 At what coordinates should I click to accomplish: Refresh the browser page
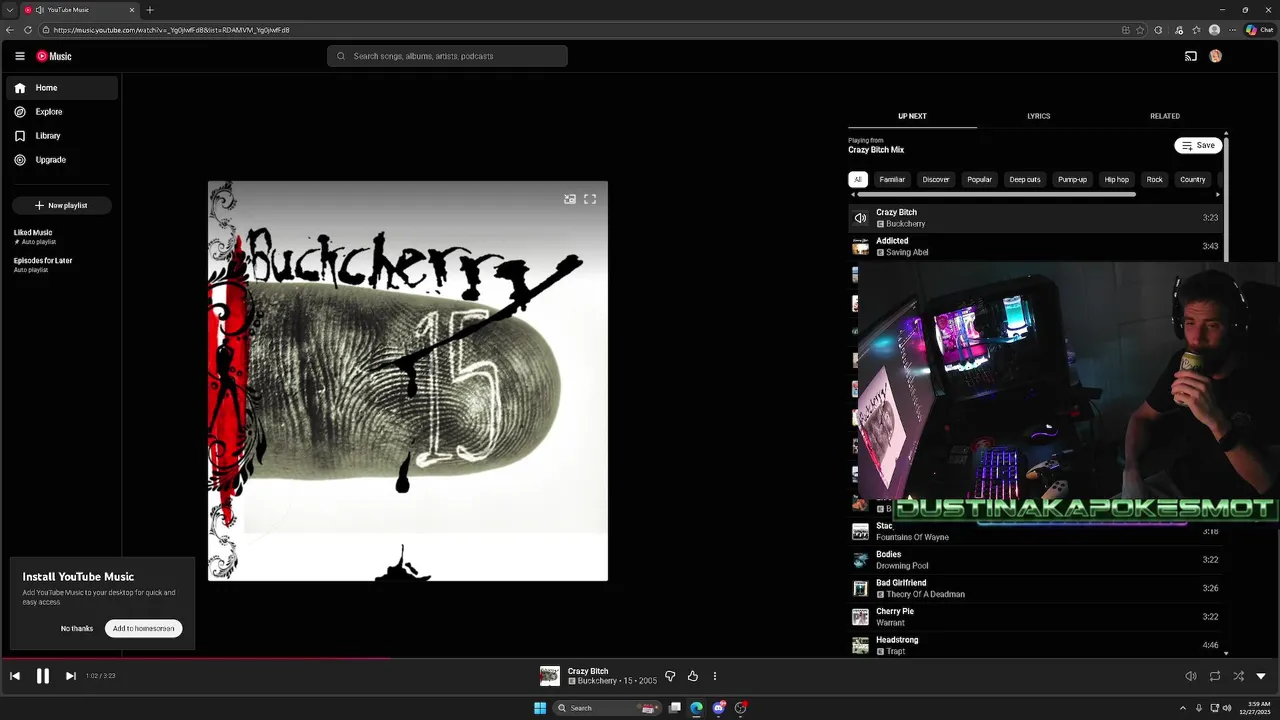coord(28,30)
